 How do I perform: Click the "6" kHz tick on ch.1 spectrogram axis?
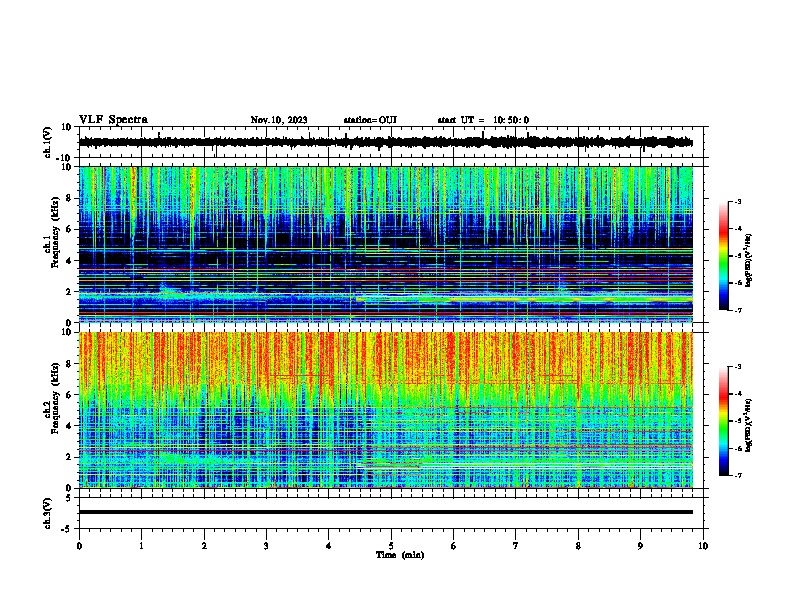(69, 229)
